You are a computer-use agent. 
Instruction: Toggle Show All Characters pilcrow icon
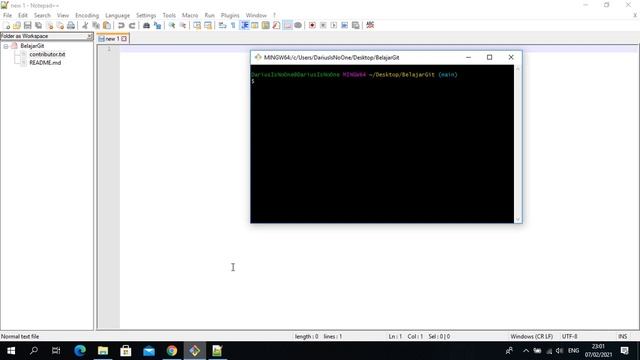(233, 25)
